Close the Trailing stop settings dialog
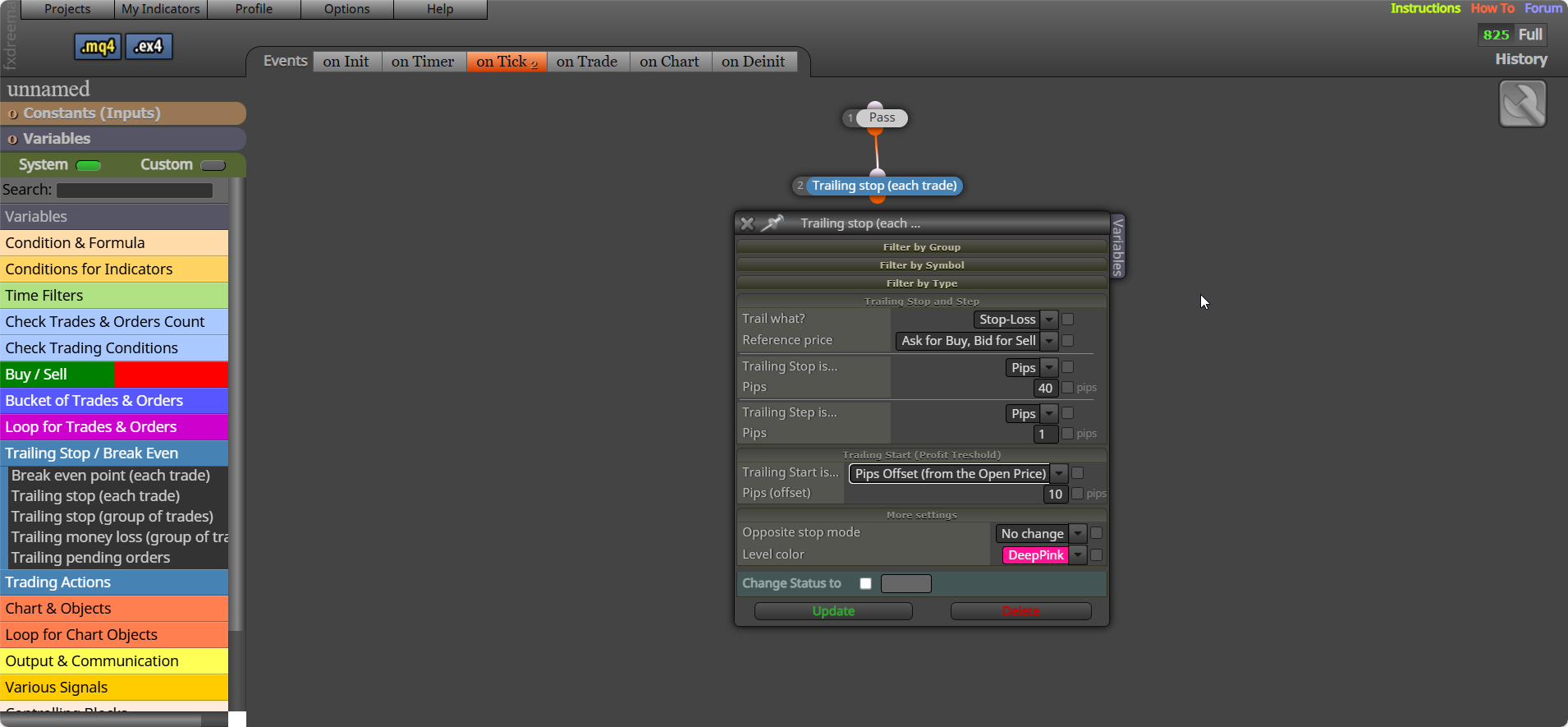Image resolution: width=1568 pixels, height=727 pixels. click(747, 223)
